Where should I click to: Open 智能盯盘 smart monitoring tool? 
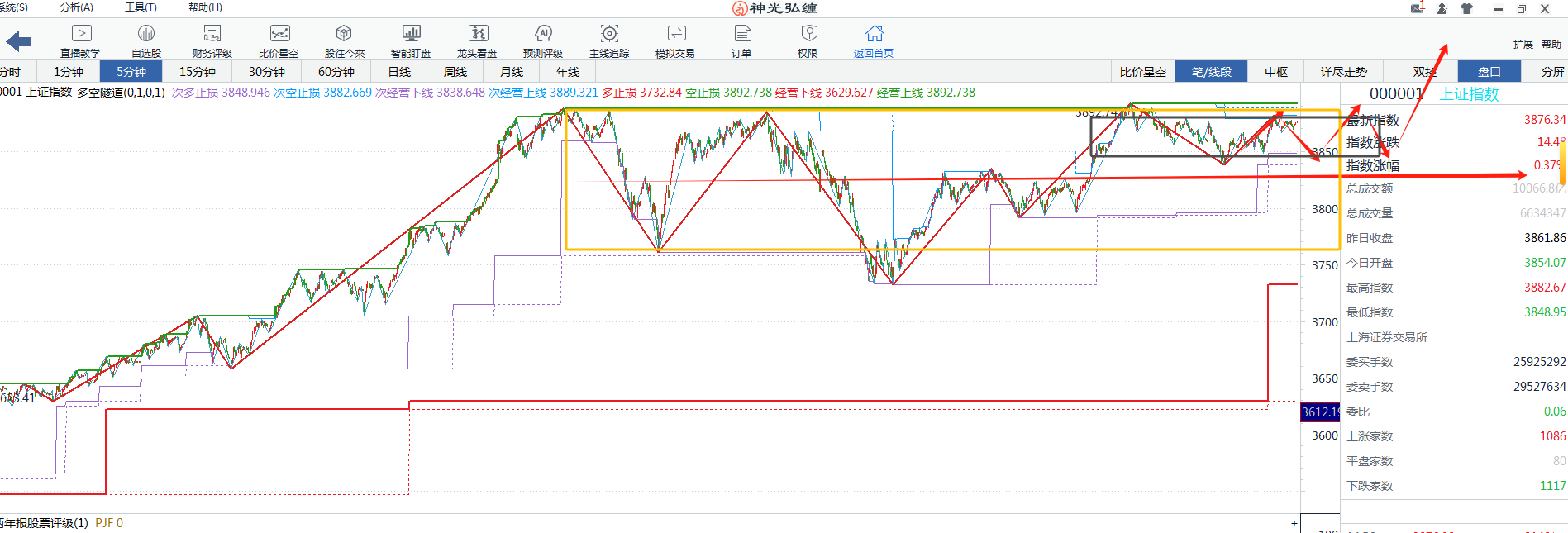(411, 34)
